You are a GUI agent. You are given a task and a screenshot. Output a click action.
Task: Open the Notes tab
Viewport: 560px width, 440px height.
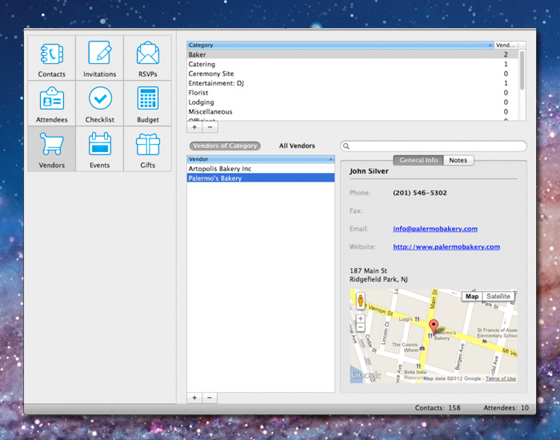(458, 160)
